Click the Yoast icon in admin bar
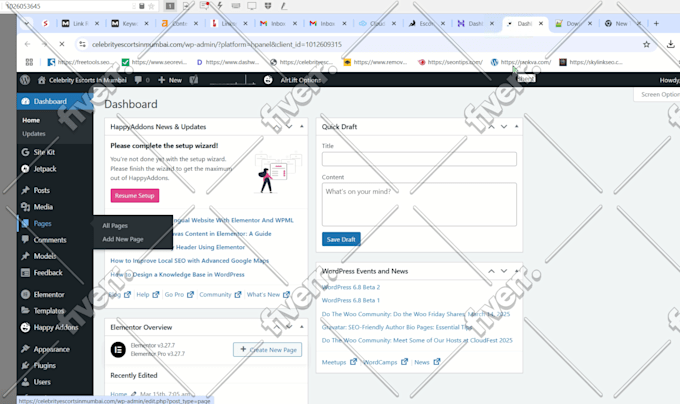Screen dimensions: 680x404 tap(193, 80)
